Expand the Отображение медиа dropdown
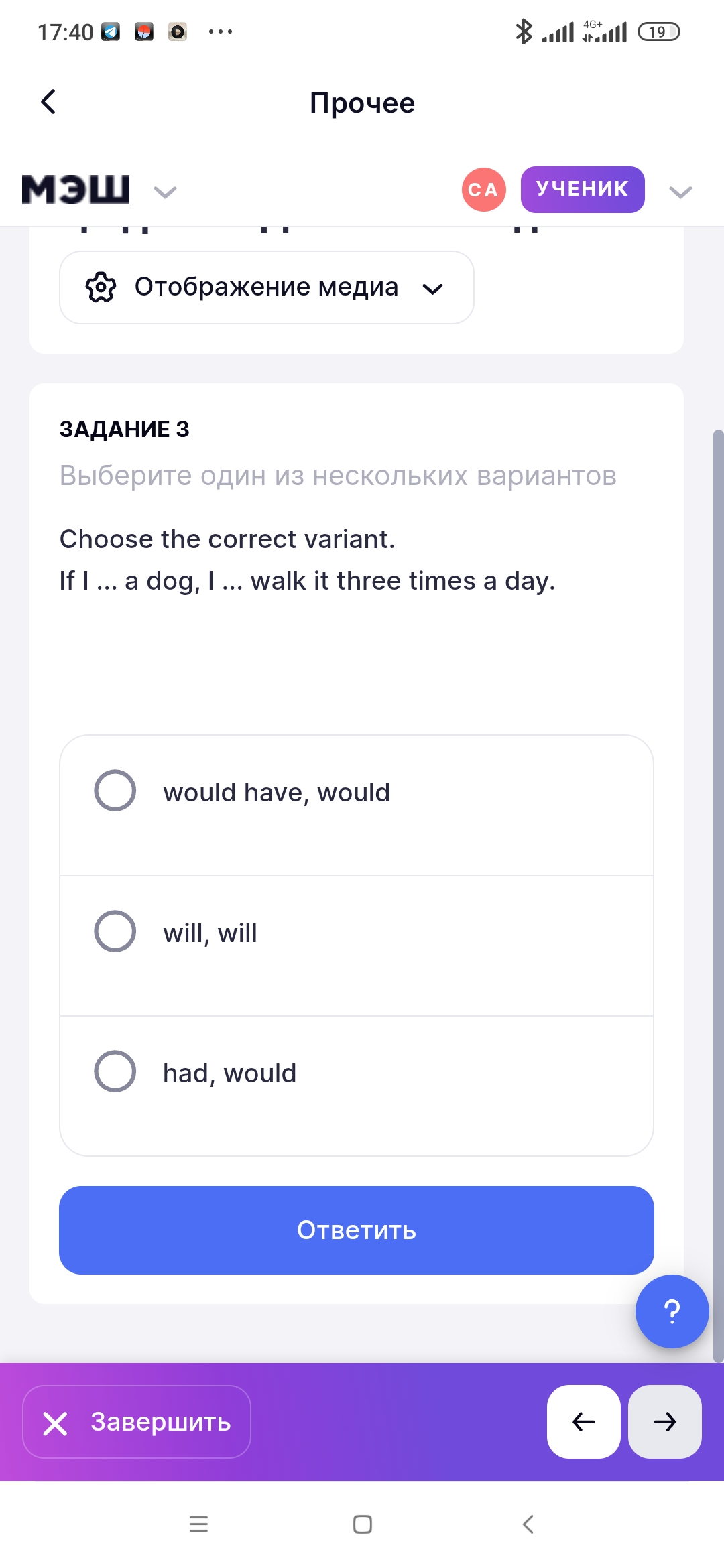This screenshot has height=1568, width=724. (x=432, y=289)
